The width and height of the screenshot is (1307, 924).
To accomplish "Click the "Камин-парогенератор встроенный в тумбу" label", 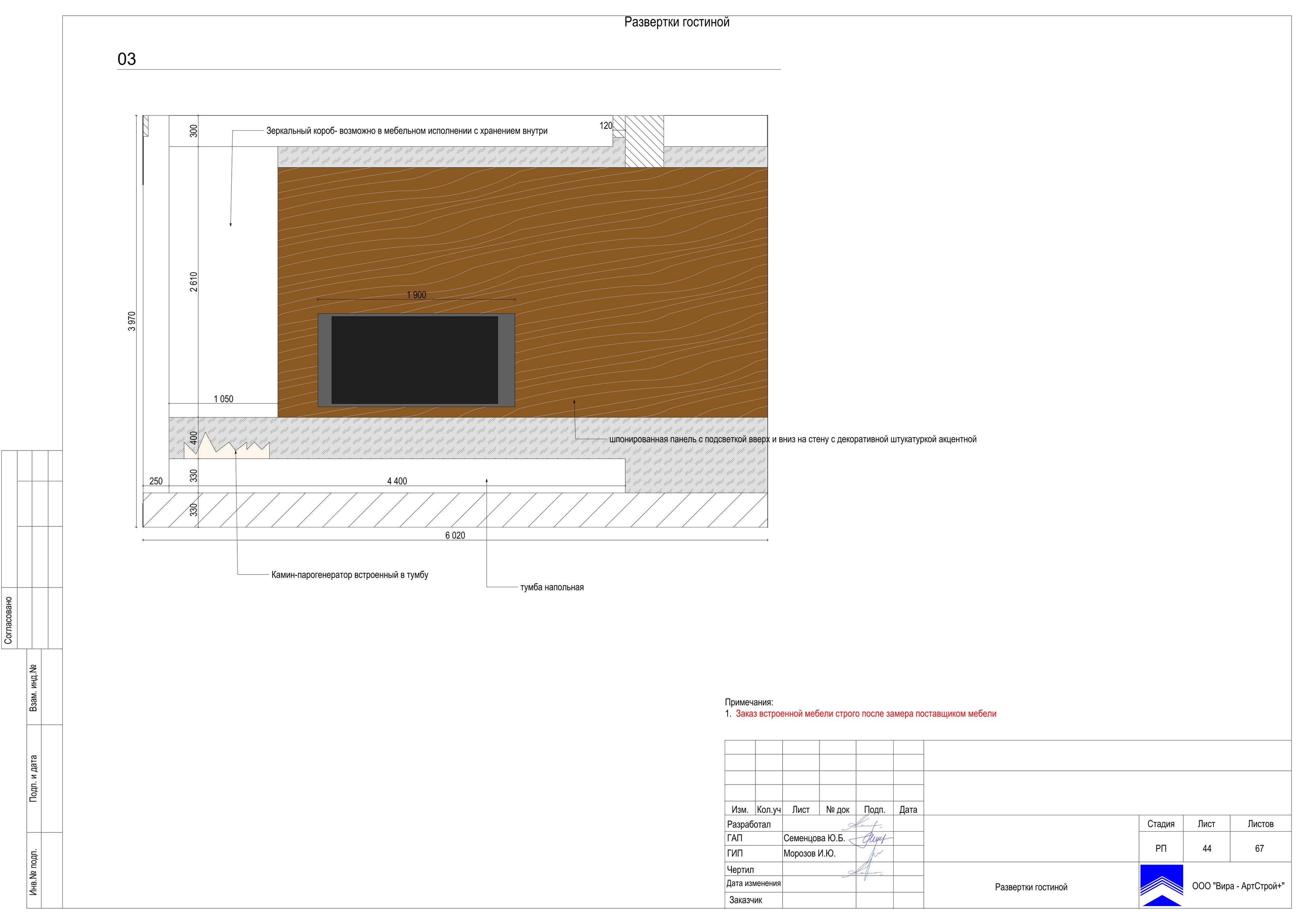I will pyautogui.click(x=350, y=575).
